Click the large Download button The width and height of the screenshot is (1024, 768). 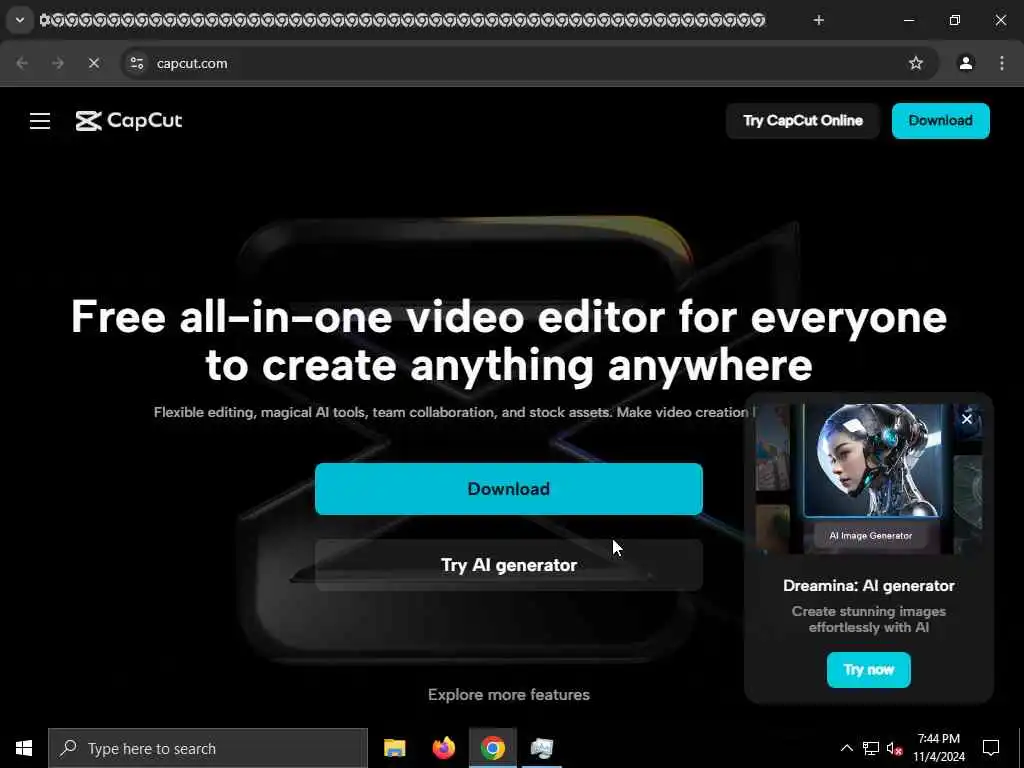coord(509,489)
